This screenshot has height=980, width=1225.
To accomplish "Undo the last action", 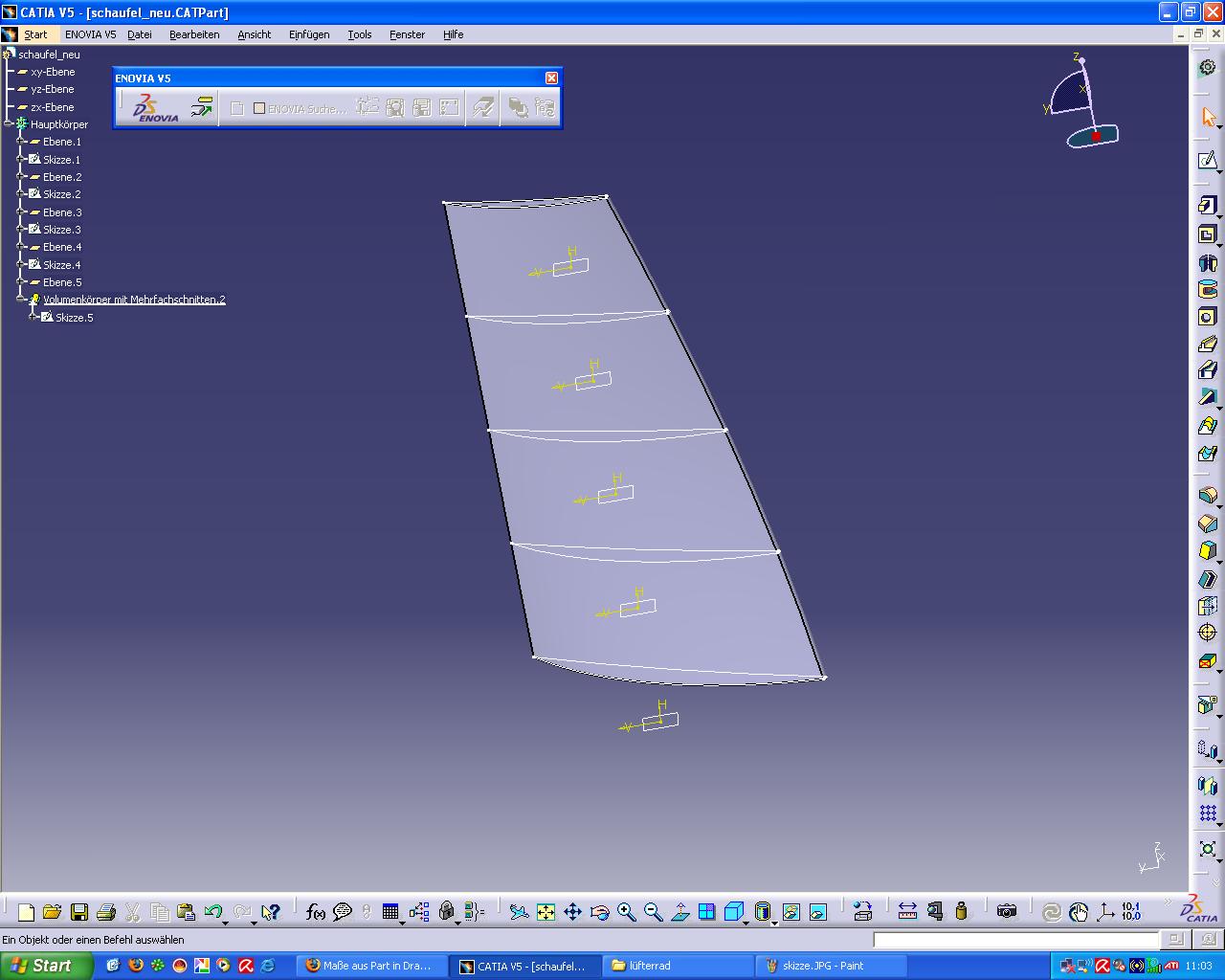I will (212, 912).
